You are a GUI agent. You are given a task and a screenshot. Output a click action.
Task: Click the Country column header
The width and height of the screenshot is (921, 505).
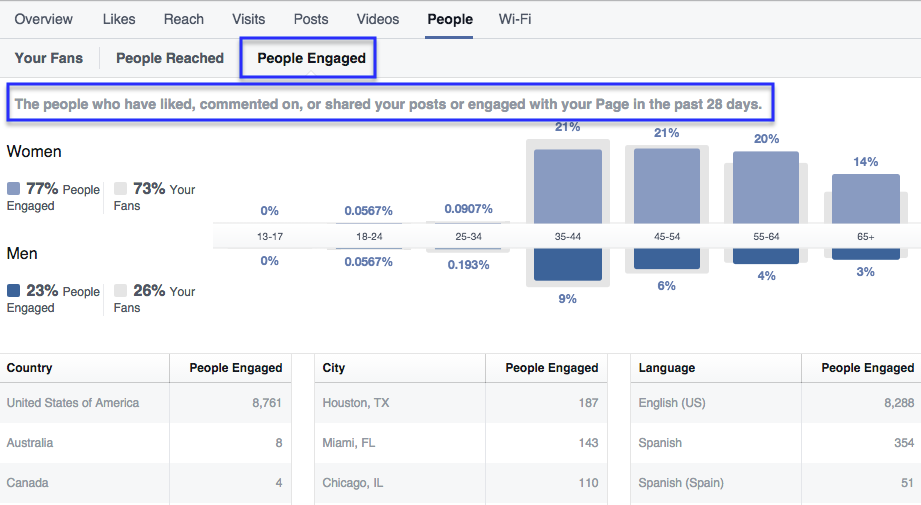pyautogui.click(x=30, y=368)
